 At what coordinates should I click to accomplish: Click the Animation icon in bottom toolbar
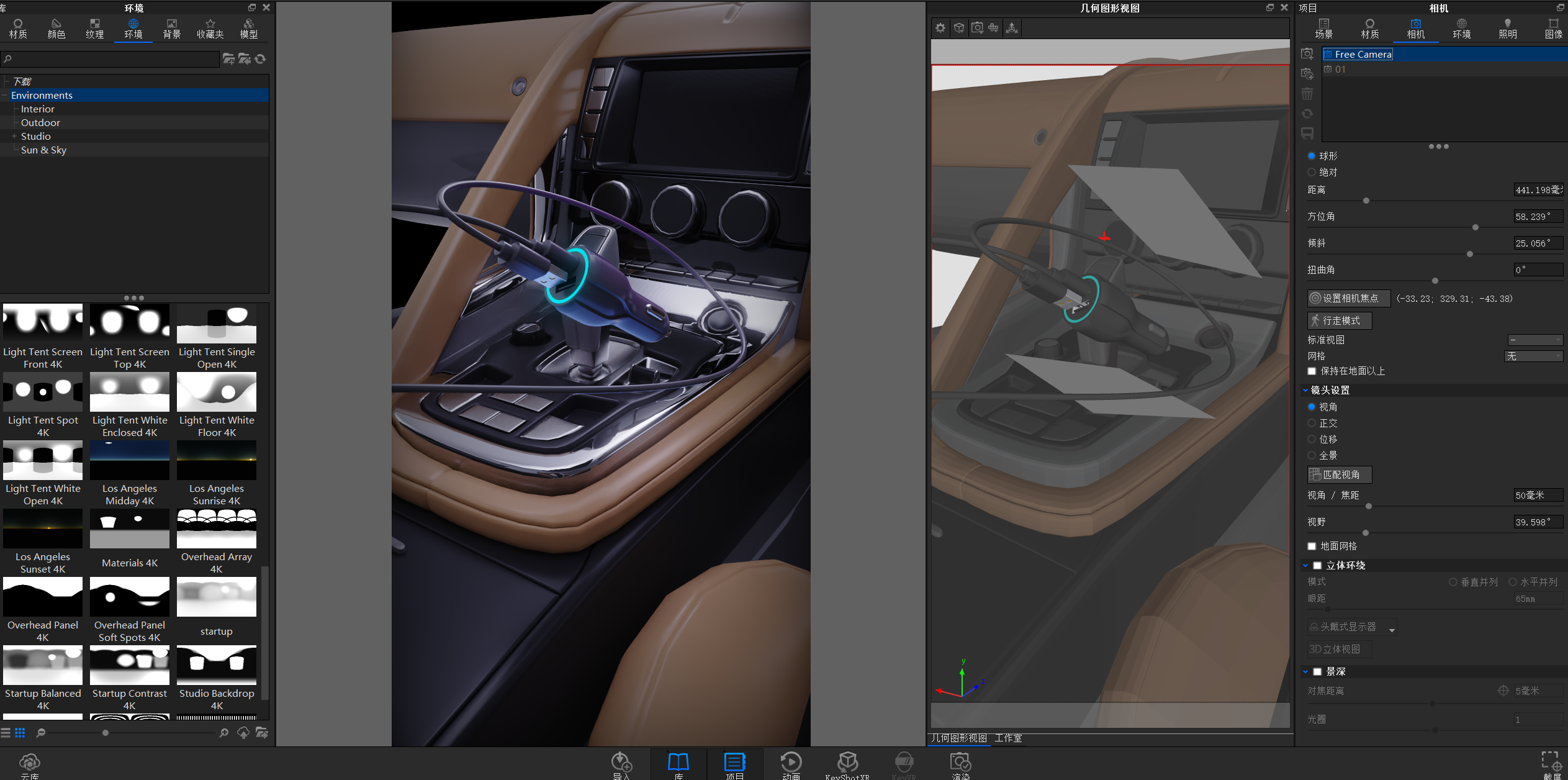coord(791,764)
